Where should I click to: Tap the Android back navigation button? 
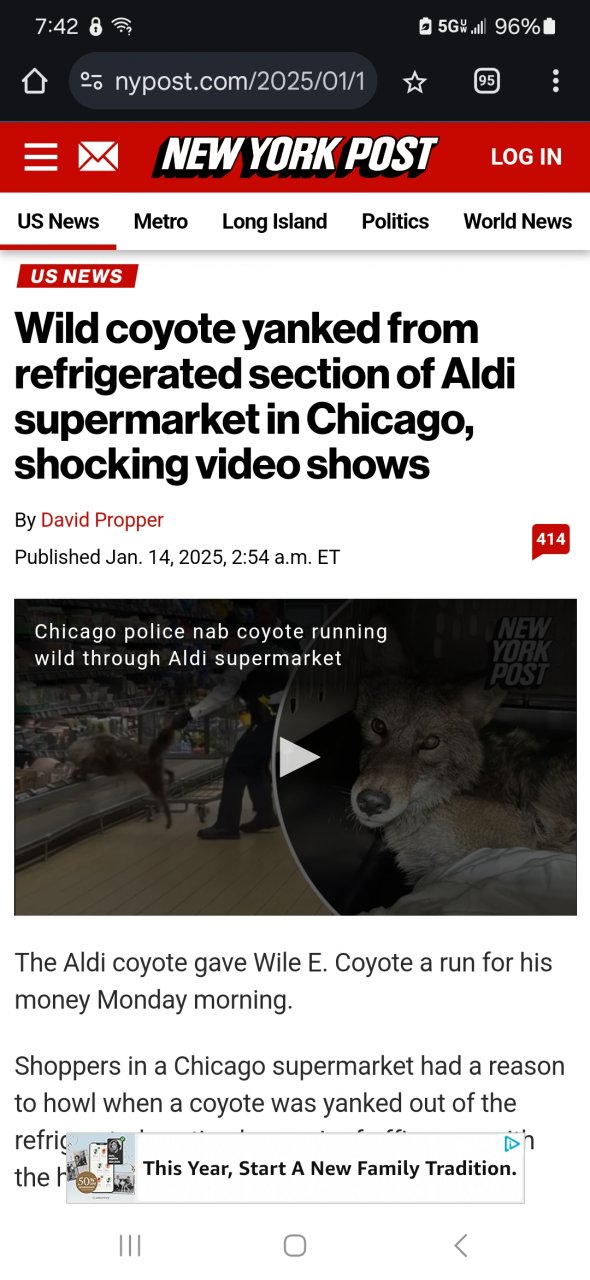coord(461,1245)
